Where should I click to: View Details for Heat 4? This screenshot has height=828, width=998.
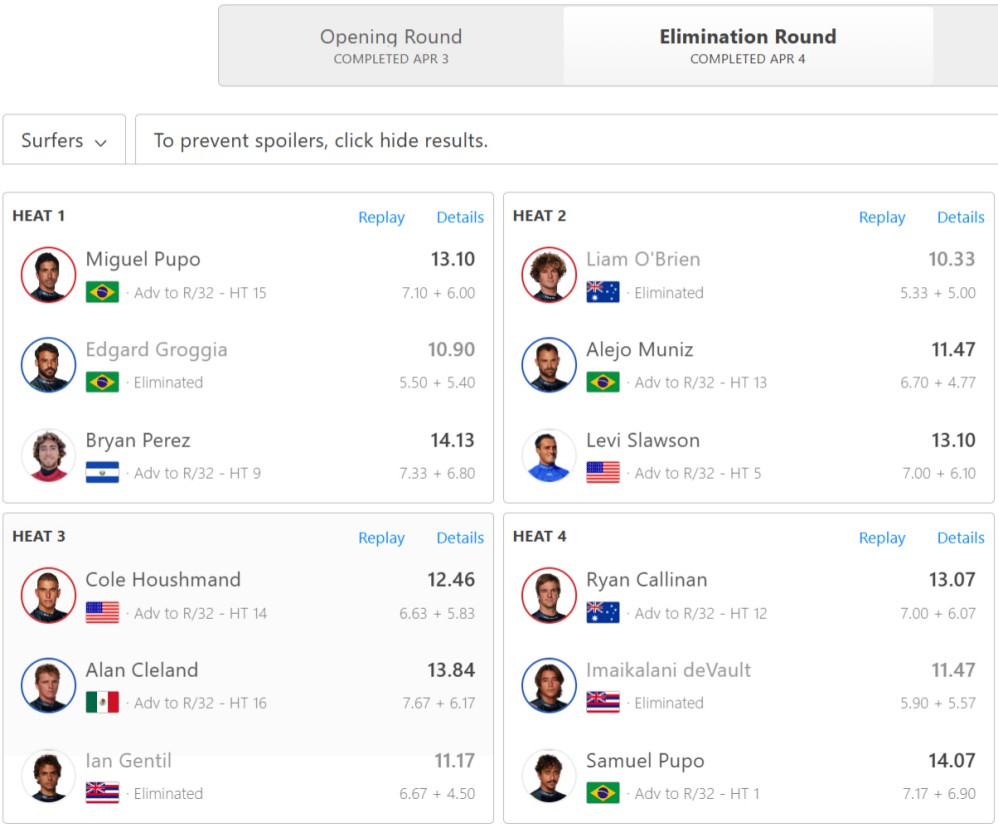point(960,538)
